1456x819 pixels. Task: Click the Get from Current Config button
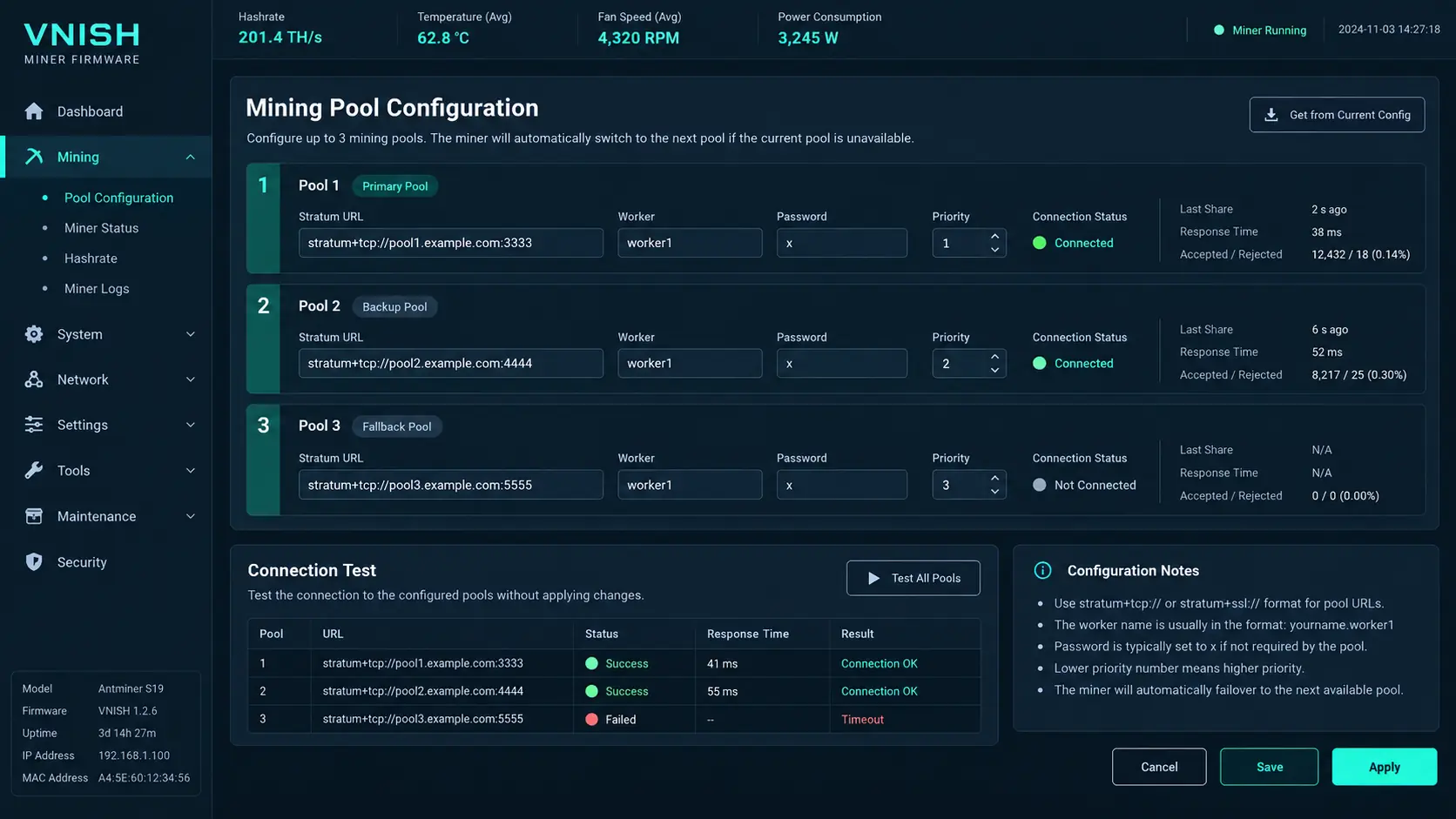pyautogui.click(x=1337, y=115)
